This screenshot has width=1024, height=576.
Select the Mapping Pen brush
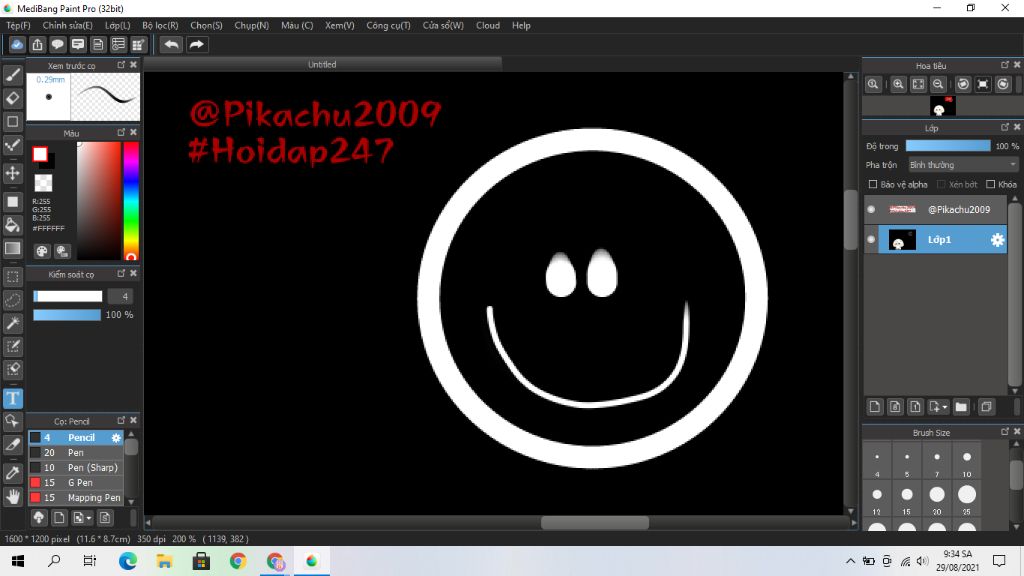[75, 498]
